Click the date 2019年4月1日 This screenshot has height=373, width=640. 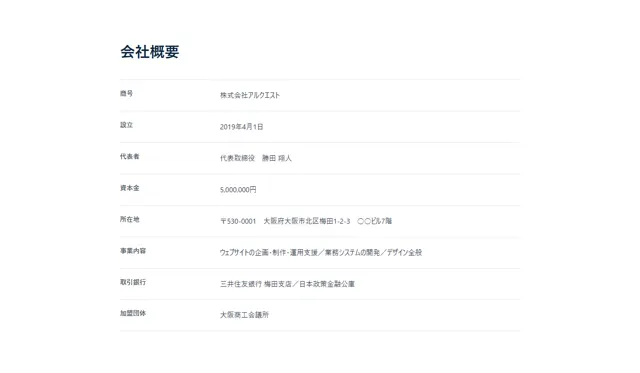tap(241, 127)
